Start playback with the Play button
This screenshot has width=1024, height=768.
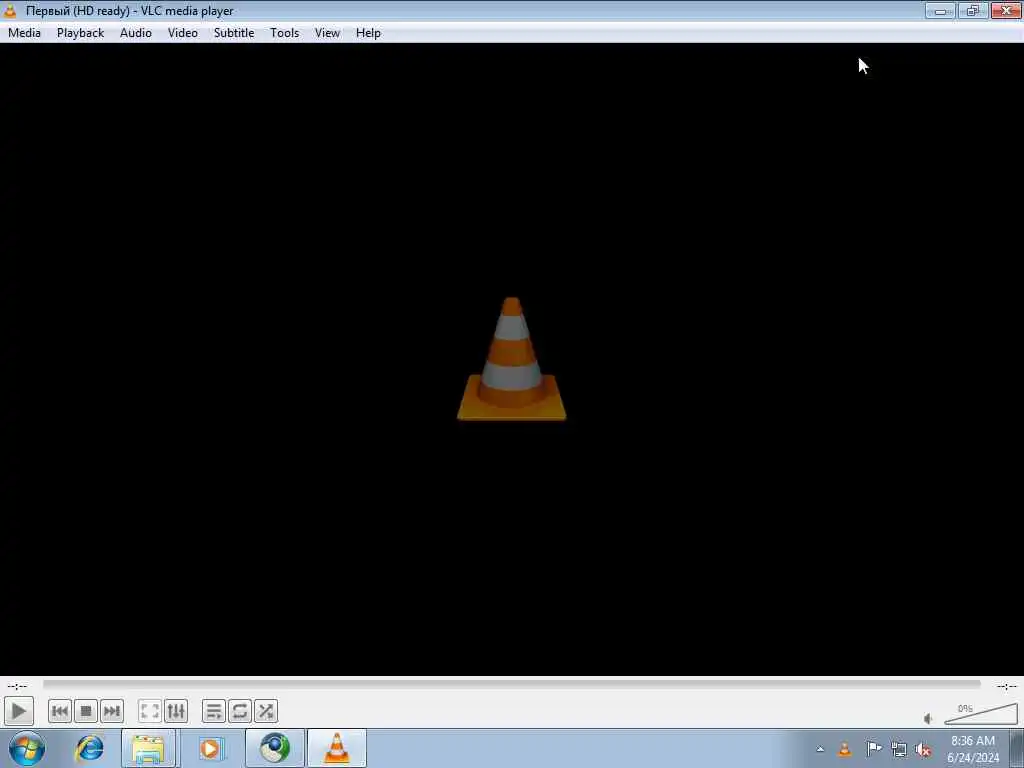(x=18, y=711)
